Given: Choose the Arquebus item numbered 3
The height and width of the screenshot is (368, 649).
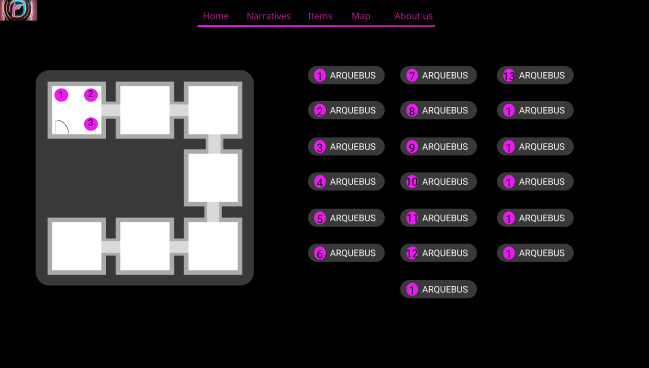Looking at the screenshot, I should 346,147.
